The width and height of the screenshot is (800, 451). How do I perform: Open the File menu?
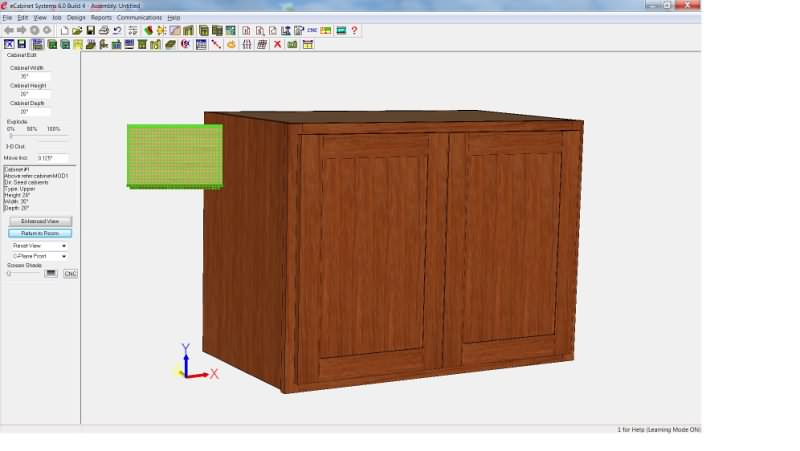[x=7, y=17]
